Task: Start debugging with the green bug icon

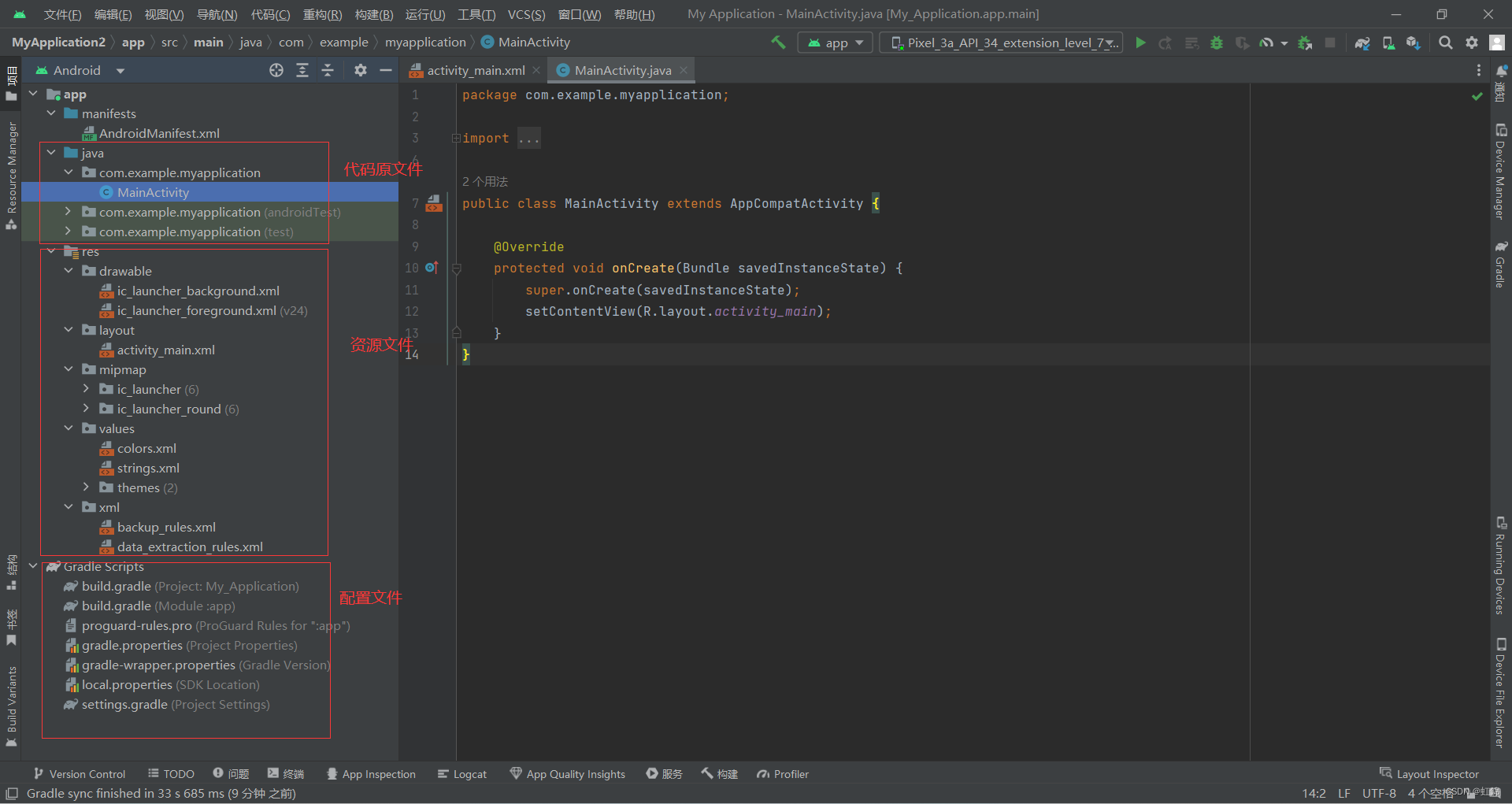Action: coord(1217,43)
